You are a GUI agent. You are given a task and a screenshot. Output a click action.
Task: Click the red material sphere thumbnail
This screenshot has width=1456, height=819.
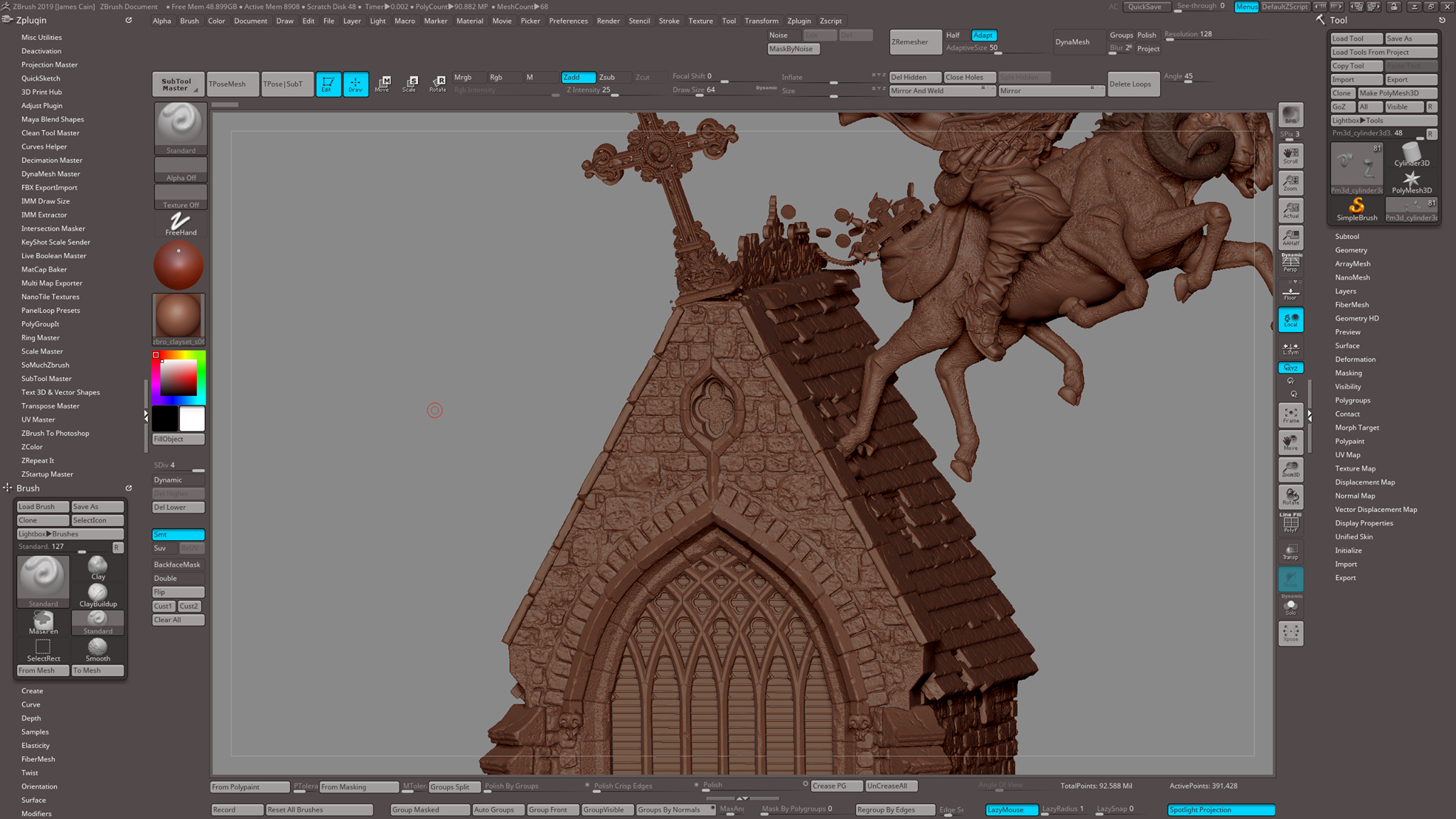coord(178,265)
